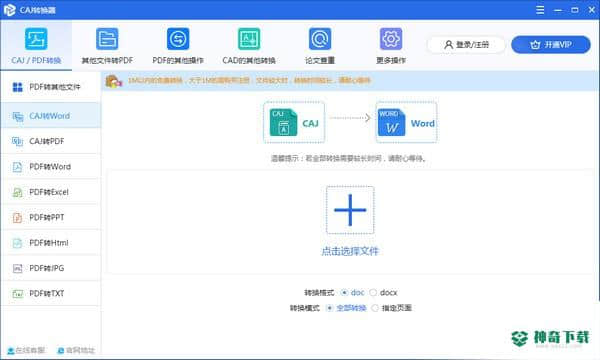Pick PDF转PPT in the sidebar

point(51,217)
